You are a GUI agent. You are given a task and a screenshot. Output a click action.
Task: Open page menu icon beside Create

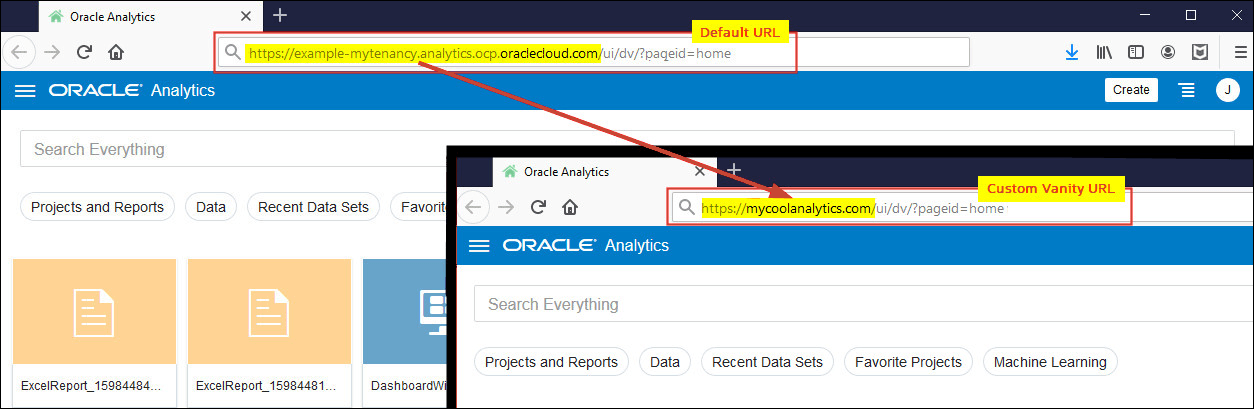[x=1187, y=90]
